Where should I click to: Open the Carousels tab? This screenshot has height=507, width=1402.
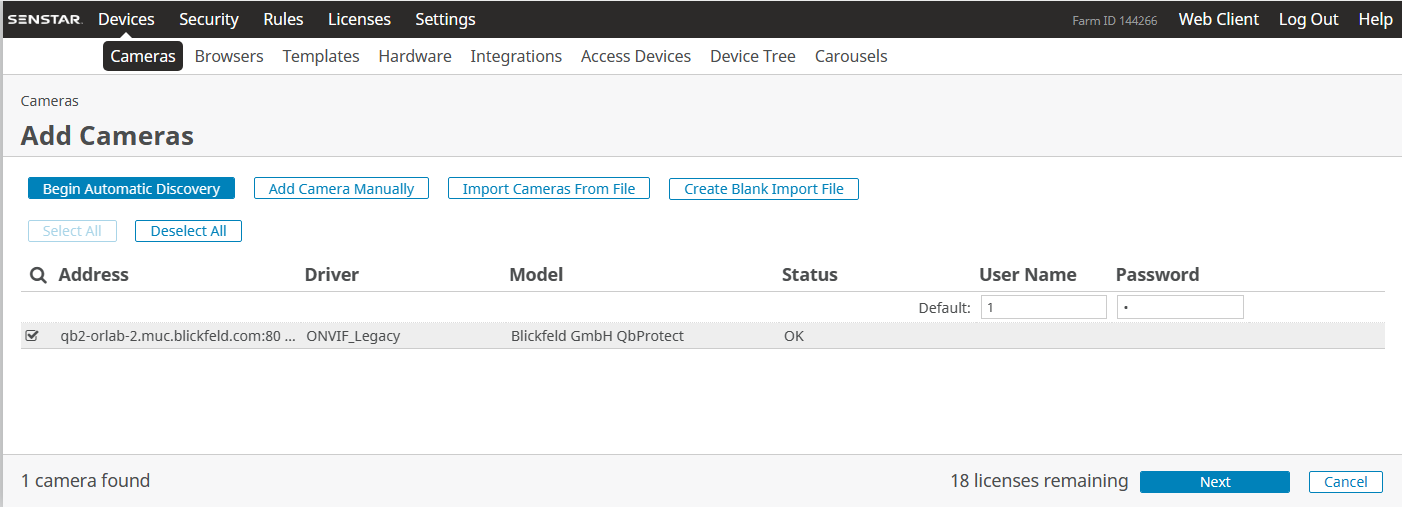tap(851, 56)
